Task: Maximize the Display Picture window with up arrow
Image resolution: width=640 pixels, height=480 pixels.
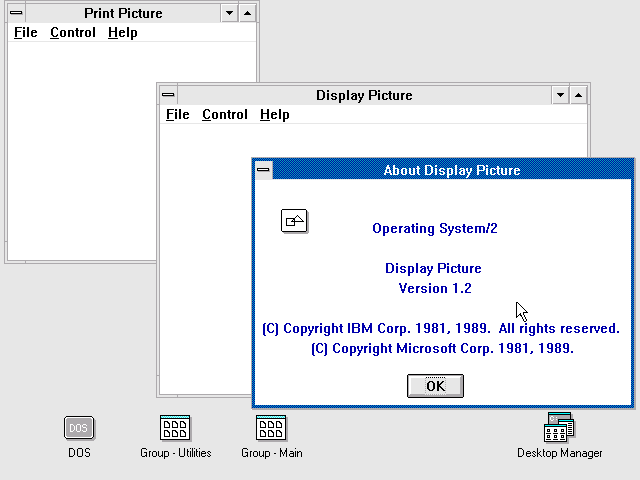Action: tap(578, 95)
